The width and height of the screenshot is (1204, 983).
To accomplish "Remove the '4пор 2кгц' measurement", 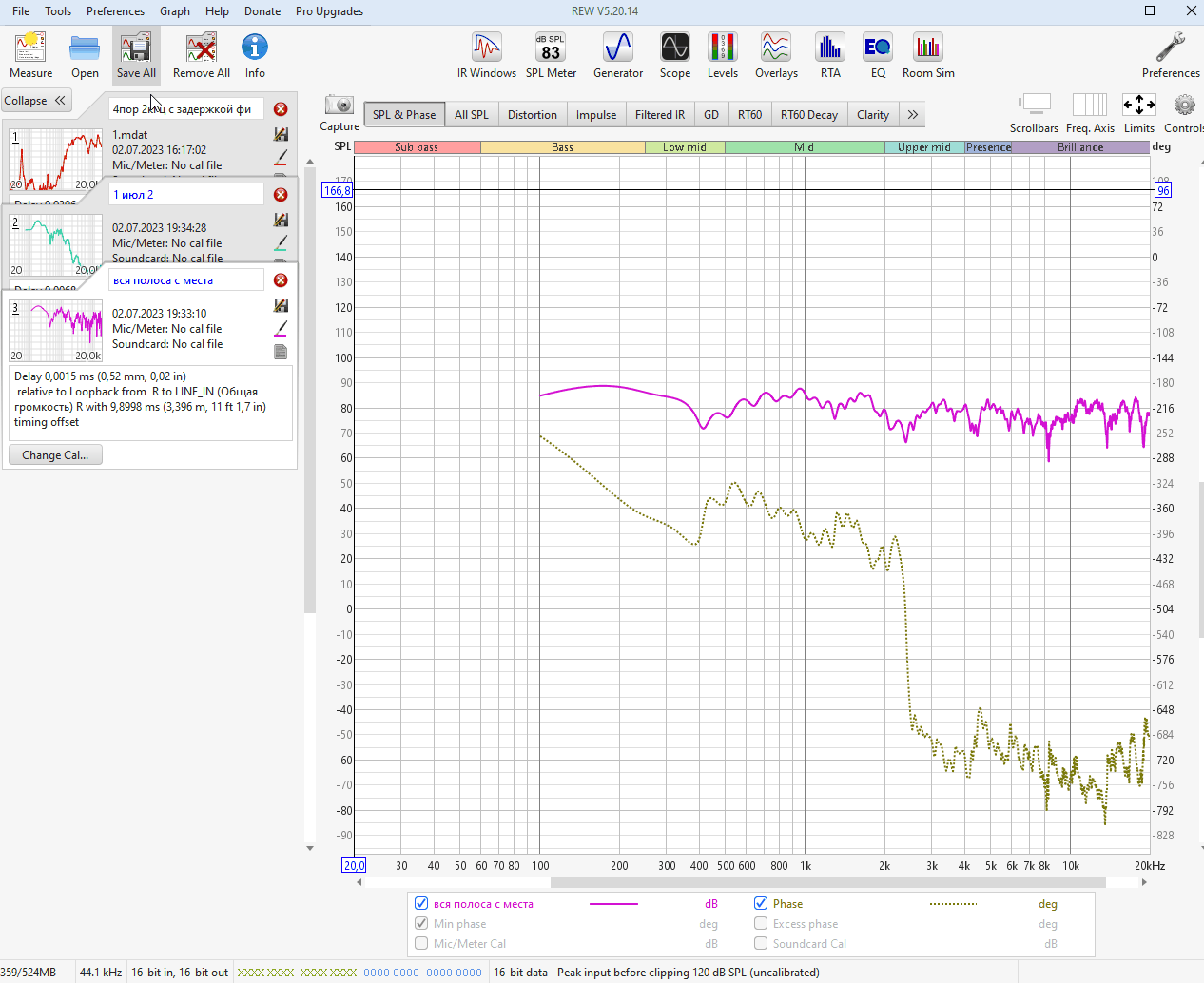I will tap(281, 109).
